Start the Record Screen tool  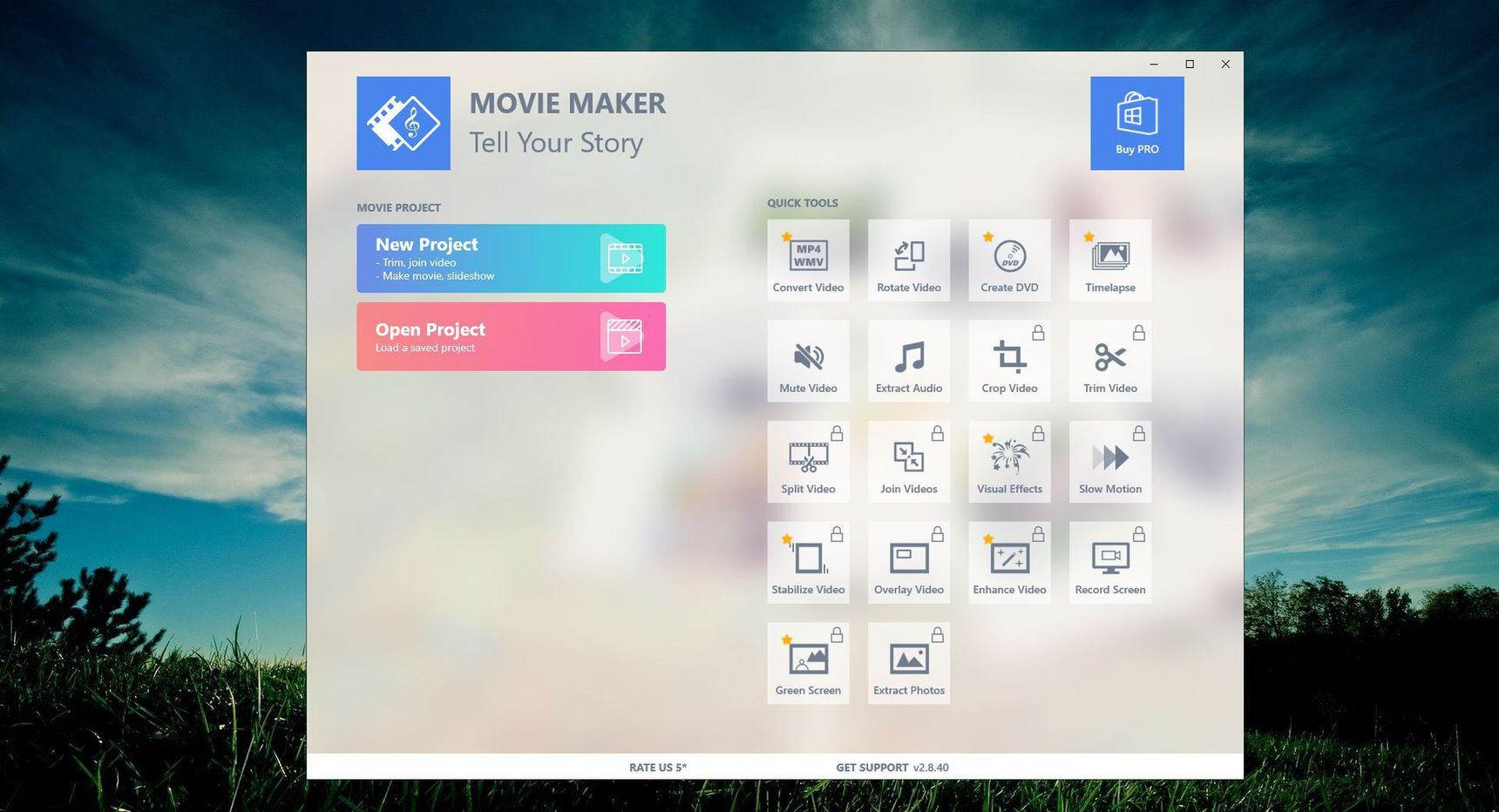click(x=1110, y=562)
